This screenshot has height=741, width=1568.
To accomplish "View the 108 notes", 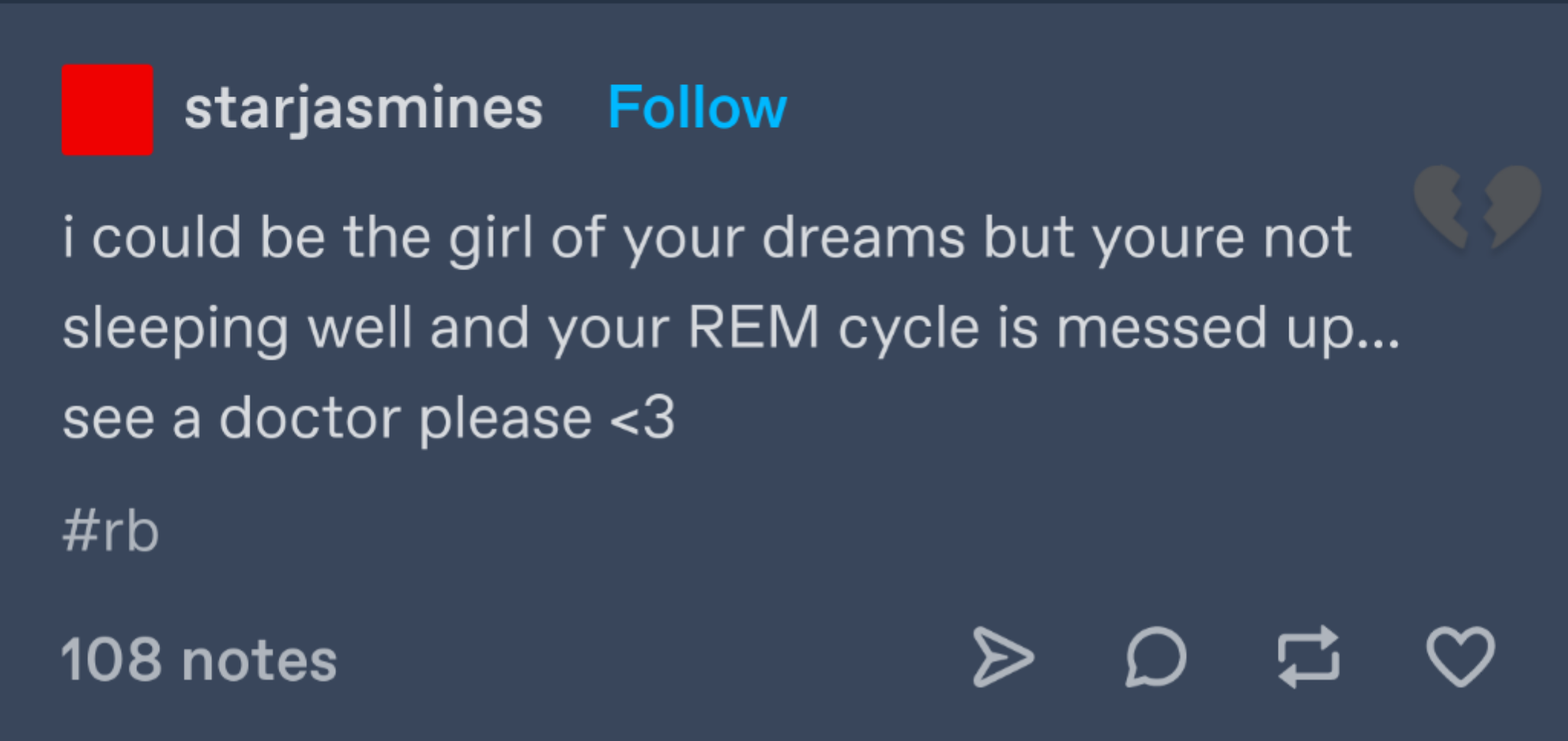I will click(x=199, y=660).
